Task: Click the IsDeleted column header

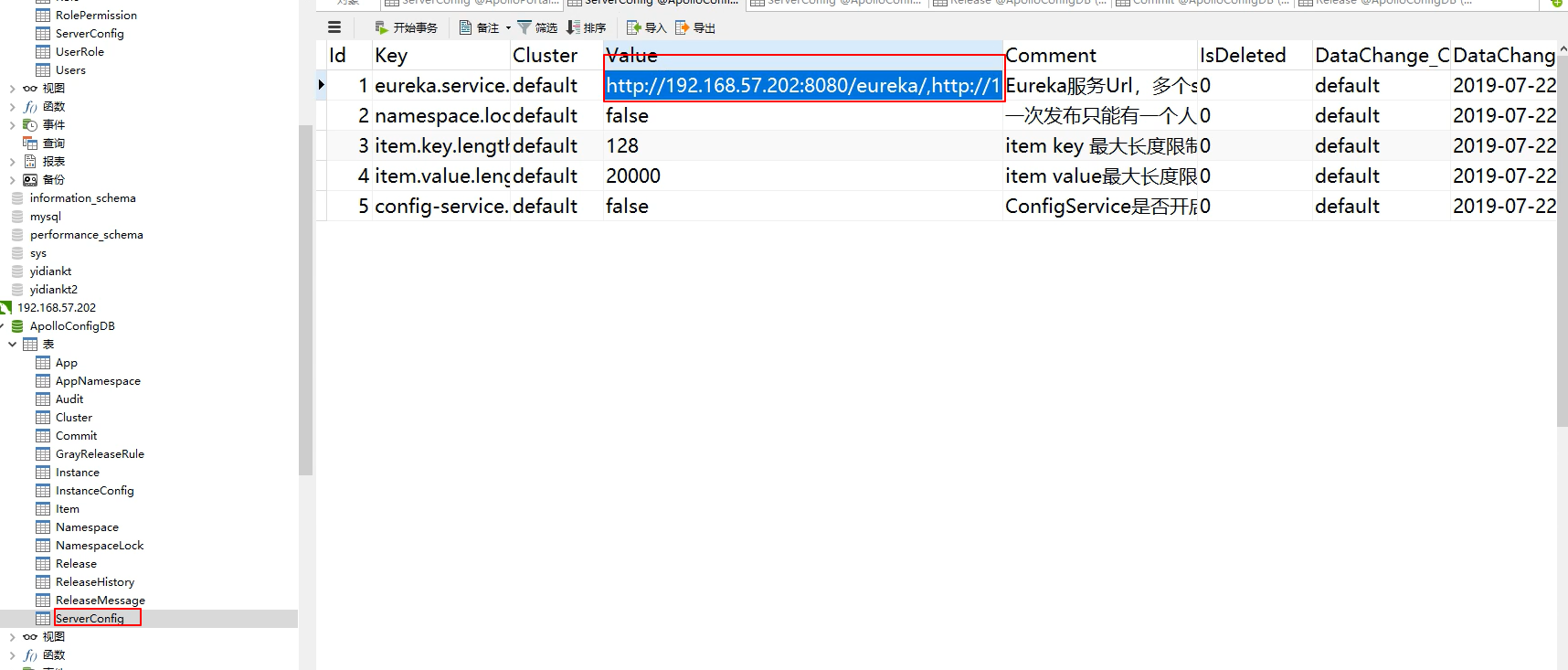Action: click(x=1255, y=55)
